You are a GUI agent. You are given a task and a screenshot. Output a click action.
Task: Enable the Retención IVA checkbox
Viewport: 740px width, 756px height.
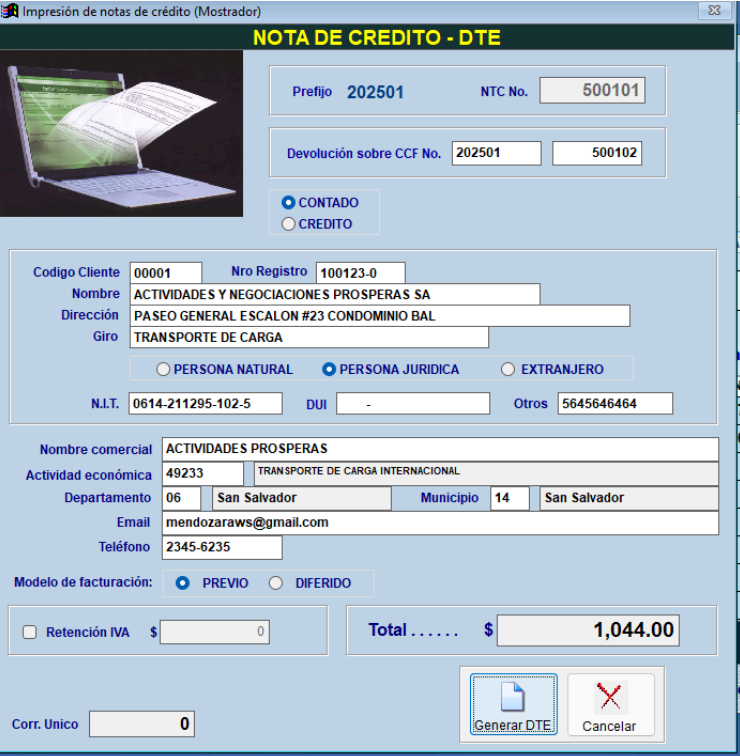(x=30, y=632)
